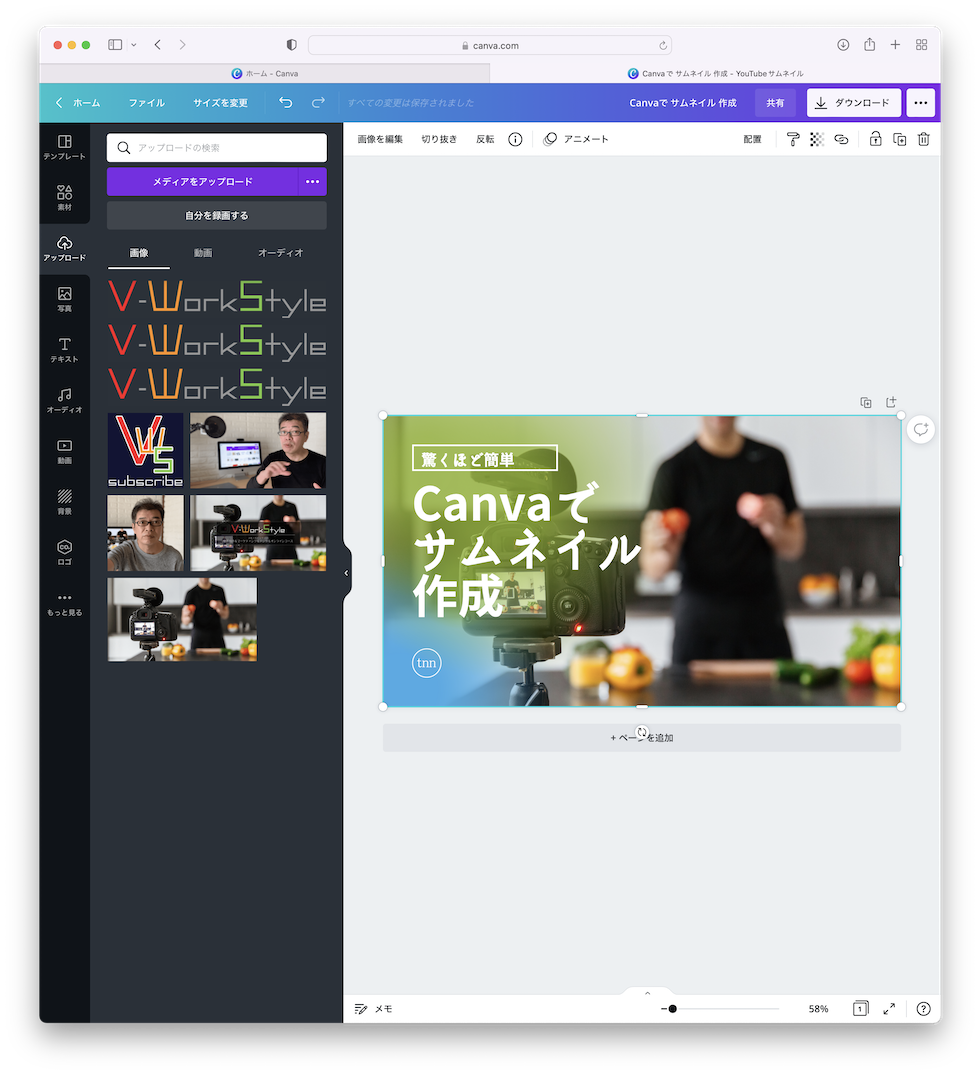Viewport: 980px width, 1075px height.
Task: Click the link chain icon in the toolbar
Action: click(841, 139)
